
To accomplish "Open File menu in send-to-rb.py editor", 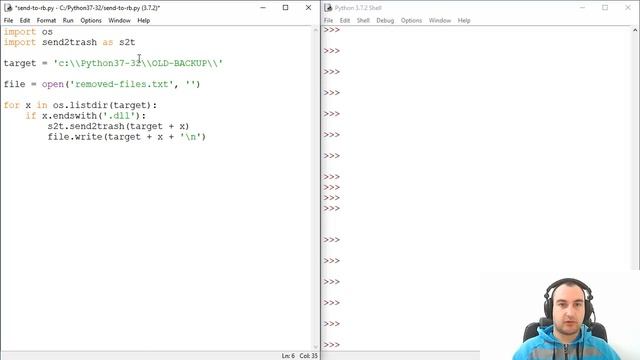I will 9,20.
